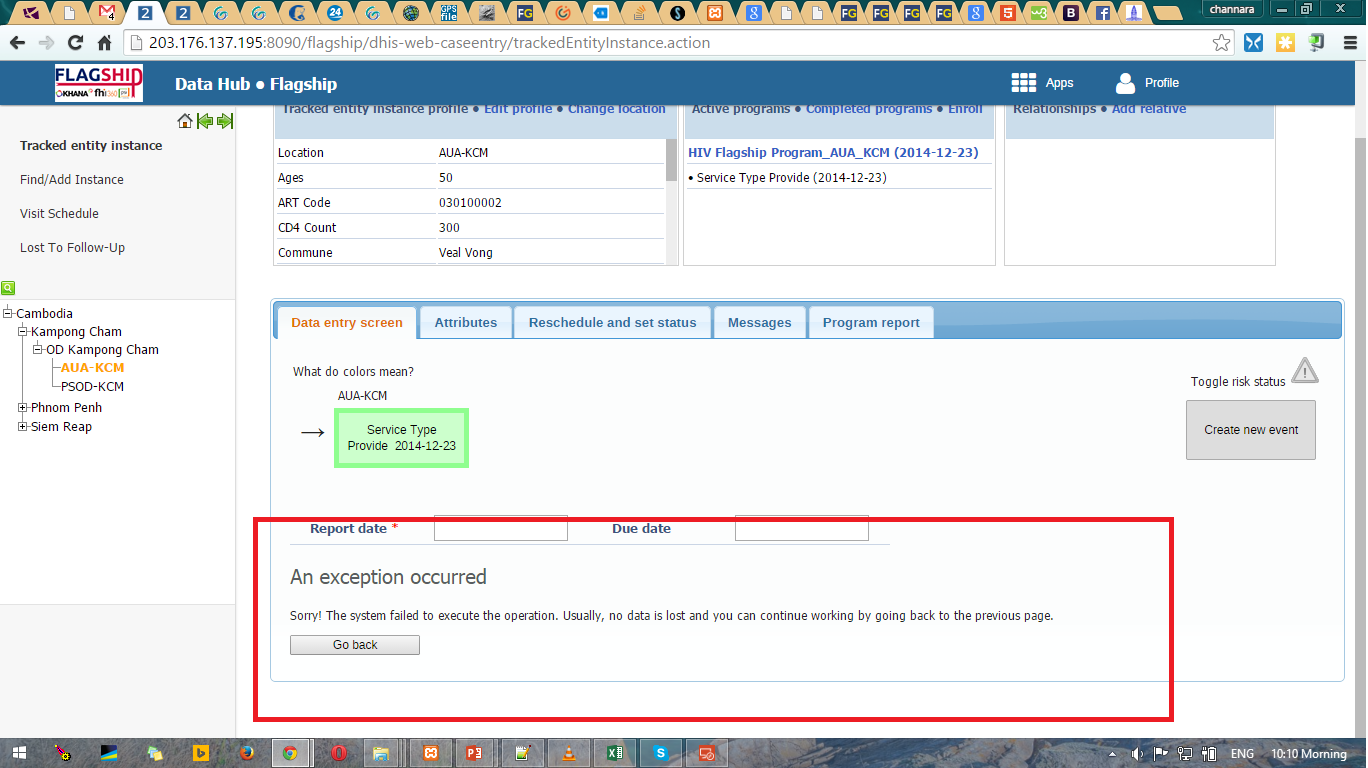Open the Windows Start menu
The image size is (1368, 768).
point(18,753)
